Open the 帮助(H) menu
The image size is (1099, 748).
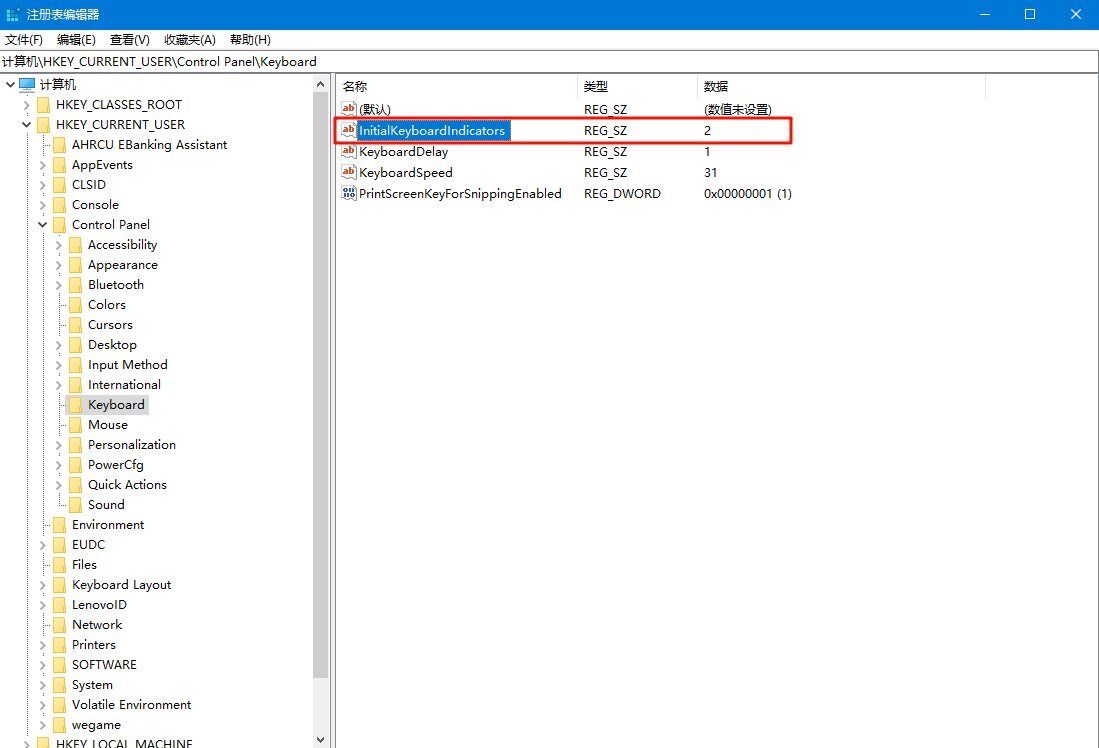250,40
